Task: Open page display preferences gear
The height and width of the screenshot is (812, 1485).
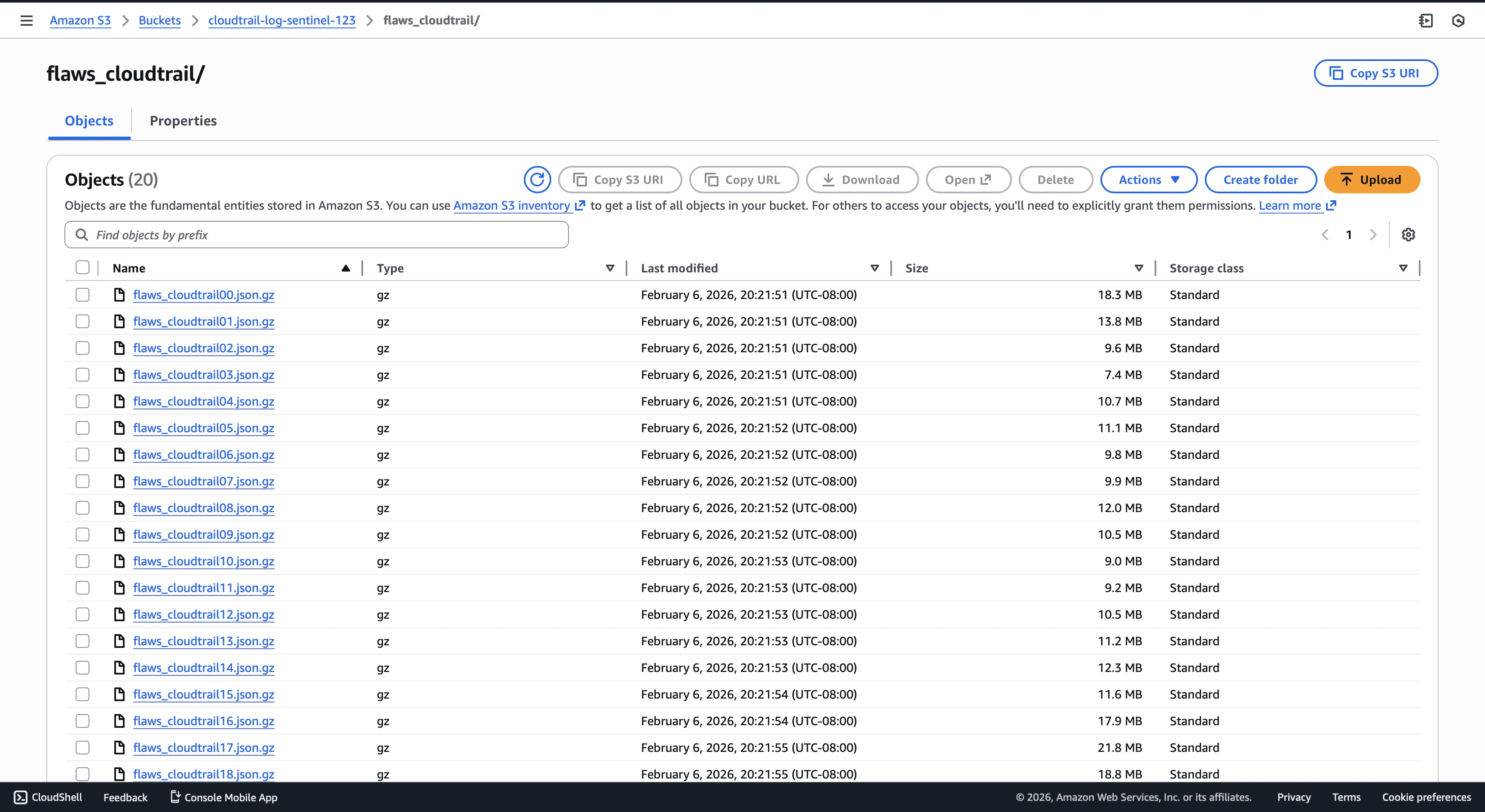Action: pyautogui.click(x=1409, y=235)
